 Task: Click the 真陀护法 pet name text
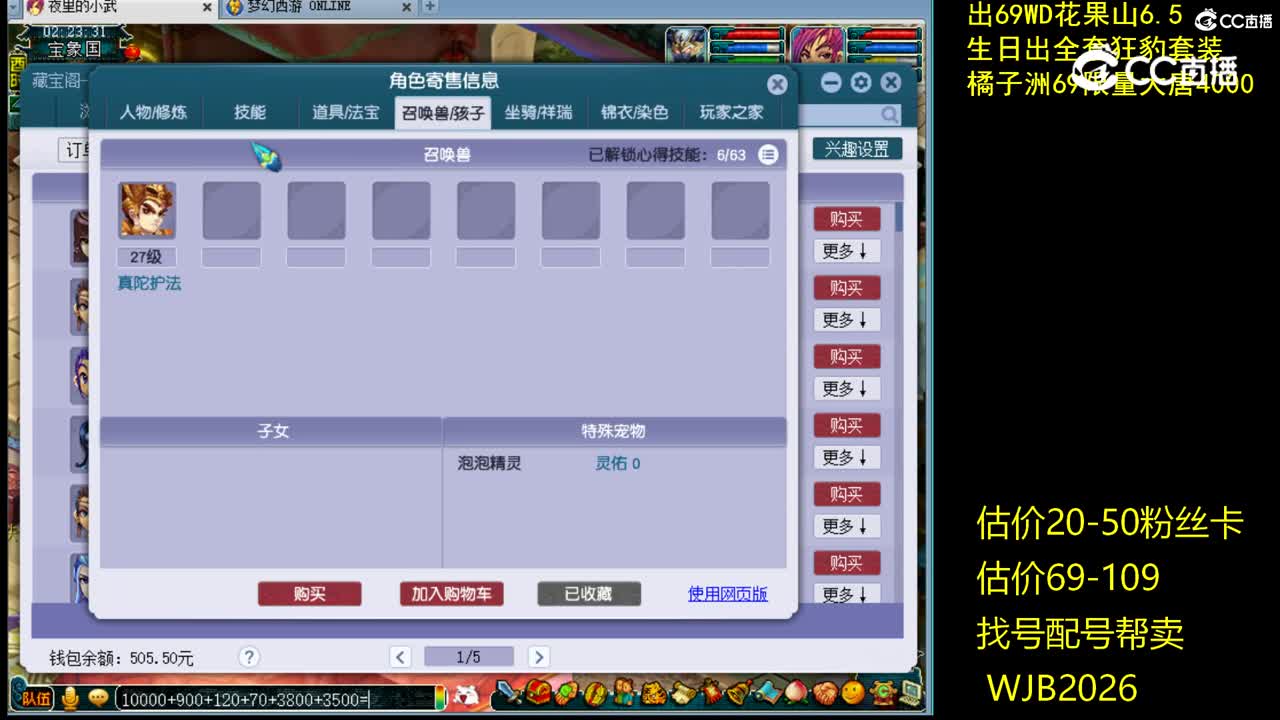(149, 284)
